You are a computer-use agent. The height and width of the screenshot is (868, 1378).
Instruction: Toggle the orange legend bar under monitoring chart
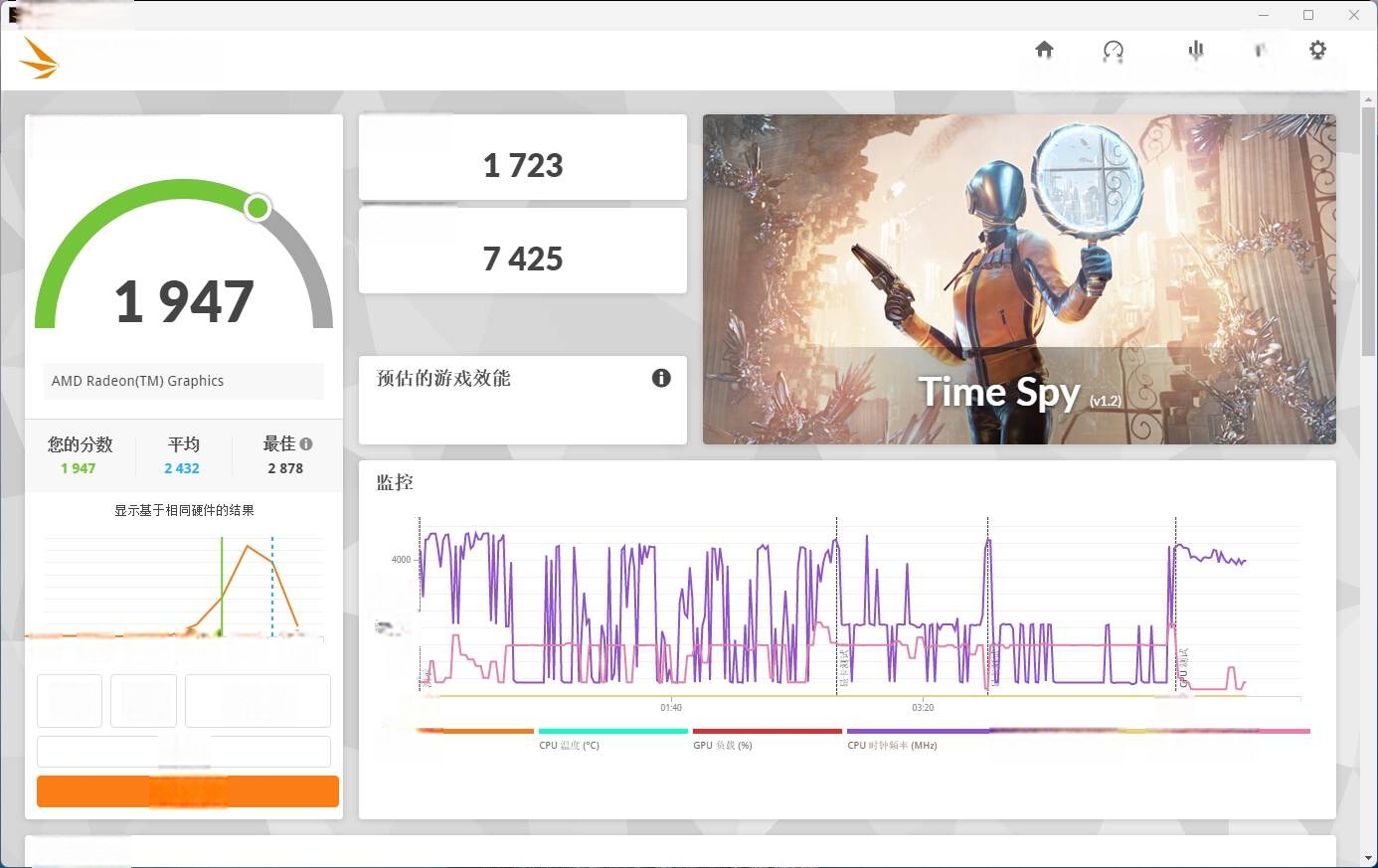pos(475,731)
